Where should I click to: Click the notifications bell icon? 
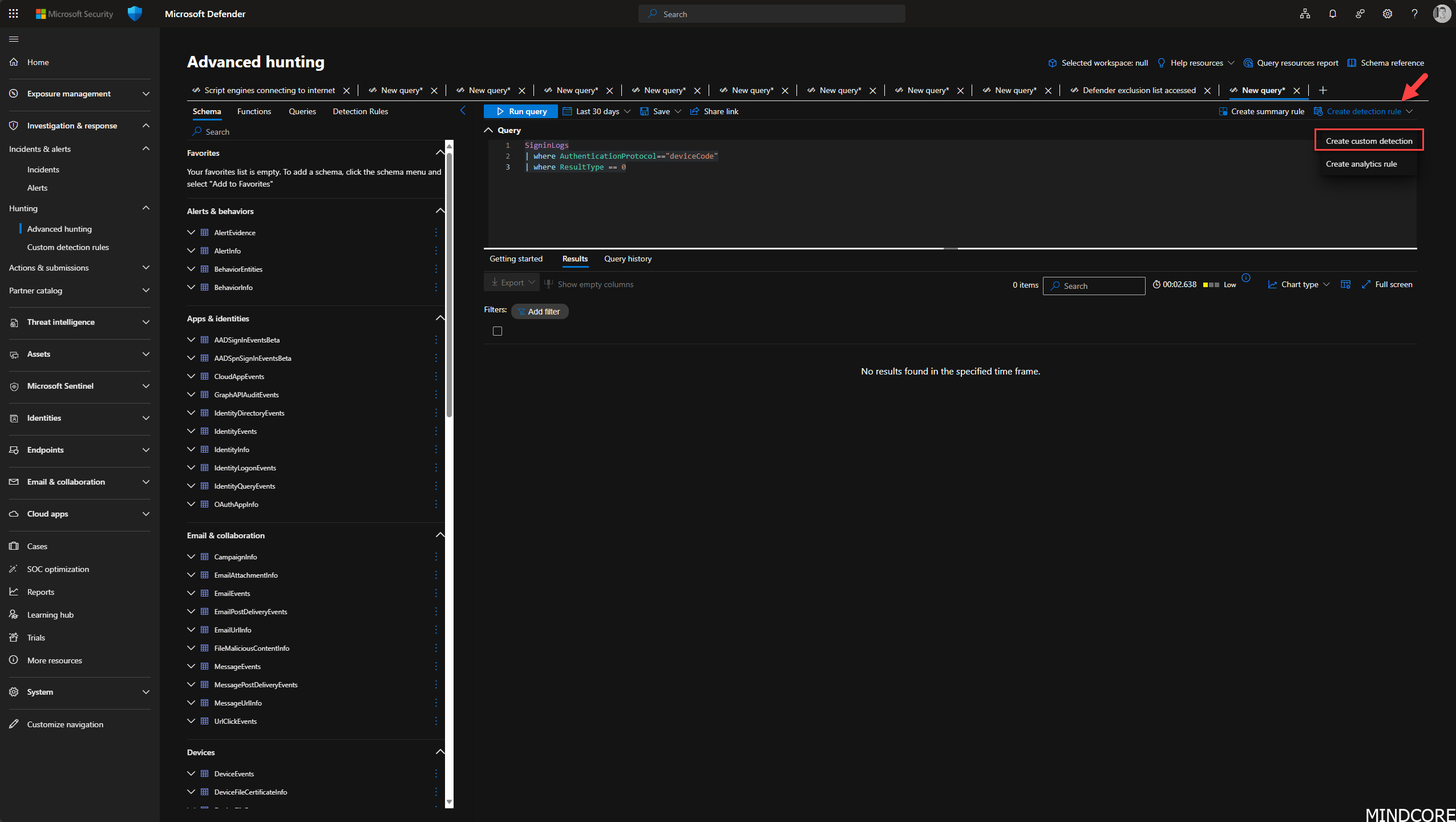point(1332,14)
